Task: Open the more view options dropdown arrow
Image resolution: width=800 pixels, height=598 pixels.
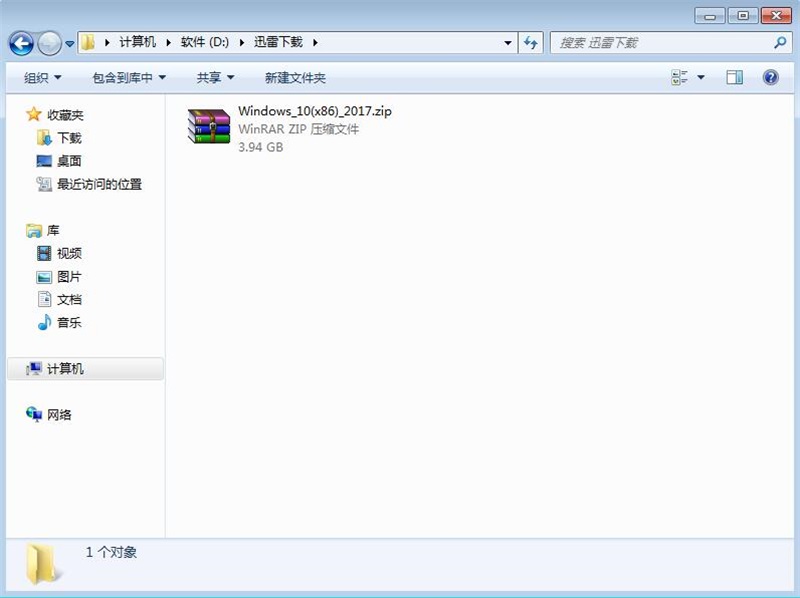Action: point(701,78)
